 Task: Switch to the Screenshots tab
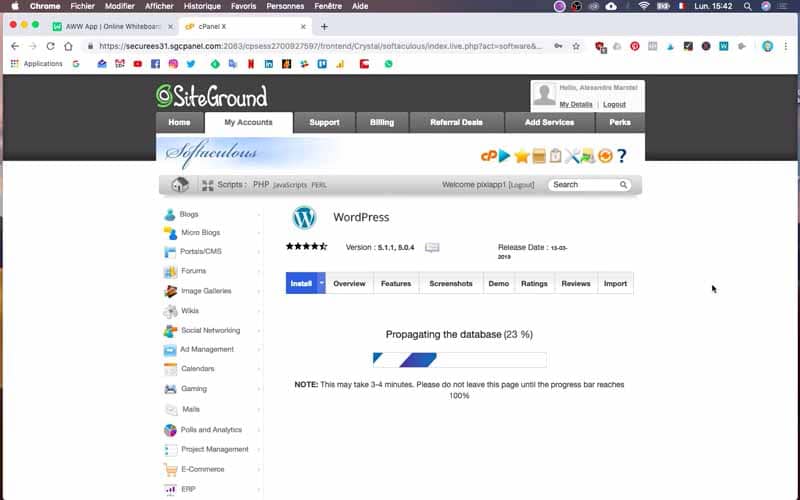pos(451,283)
